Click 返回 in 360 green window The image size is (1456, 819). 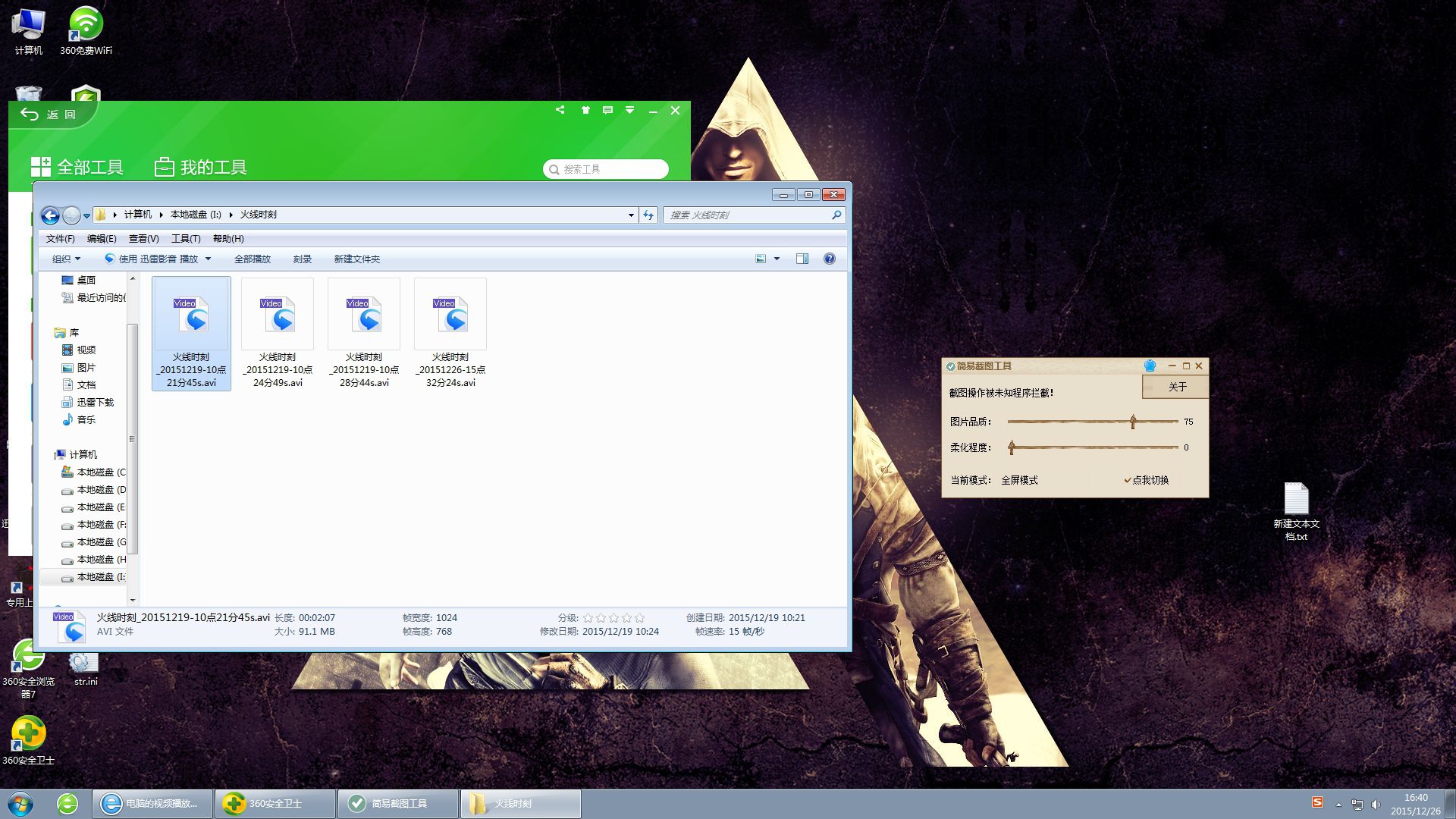point(49,115)
